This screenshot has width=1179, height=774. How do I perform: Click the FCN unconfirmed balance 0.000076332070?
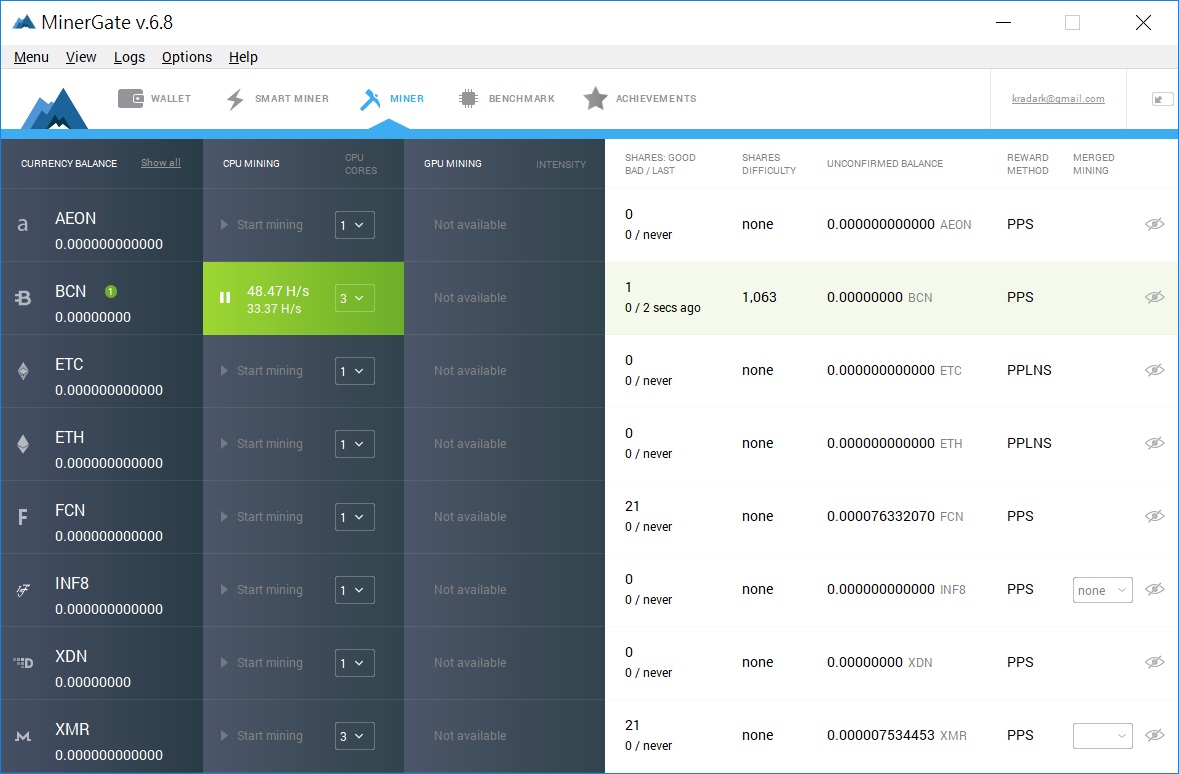(880, 516)
